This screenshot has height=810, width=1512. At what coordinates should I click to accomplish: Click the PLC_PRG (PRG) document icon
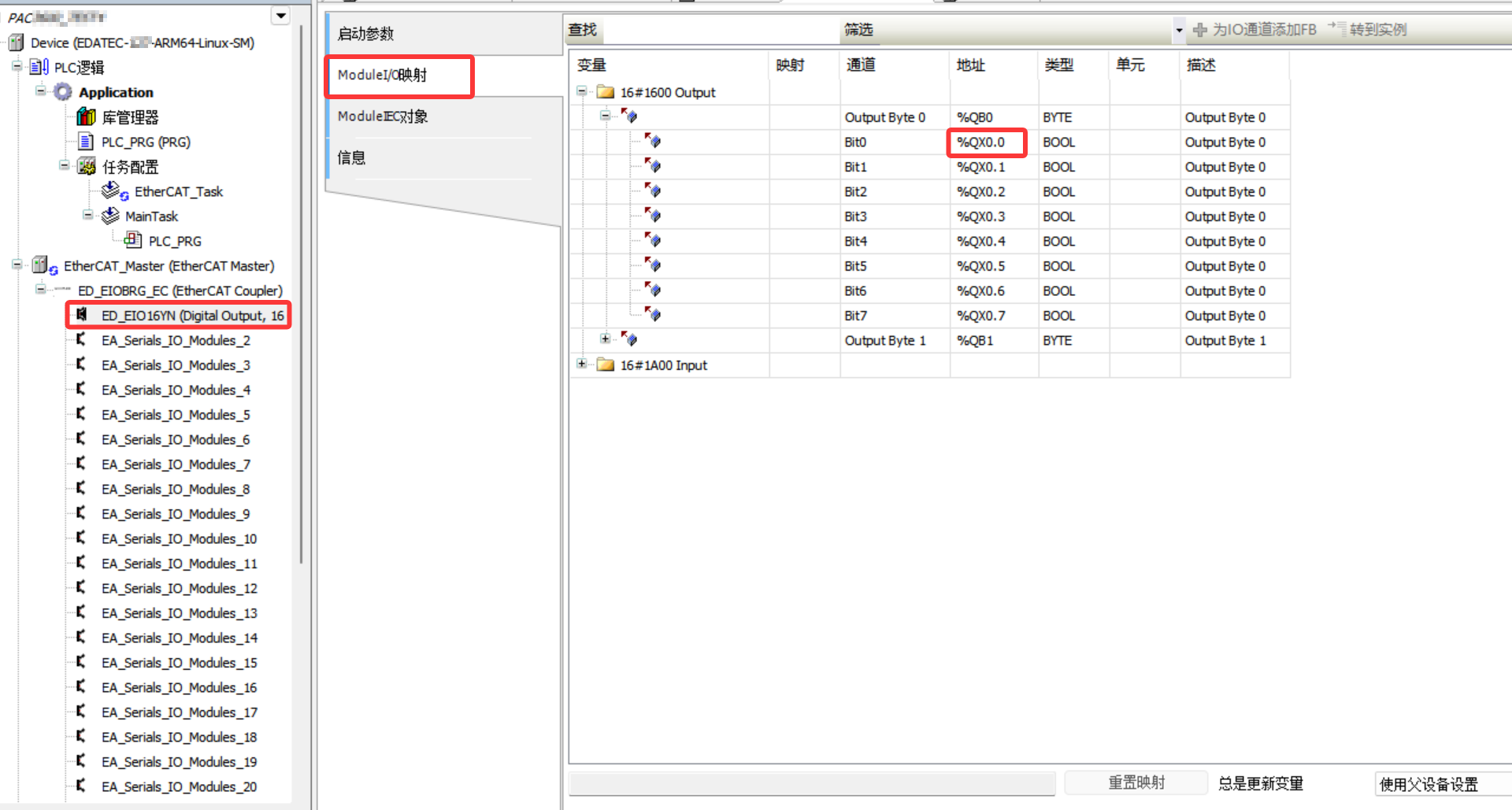point(86,142)
